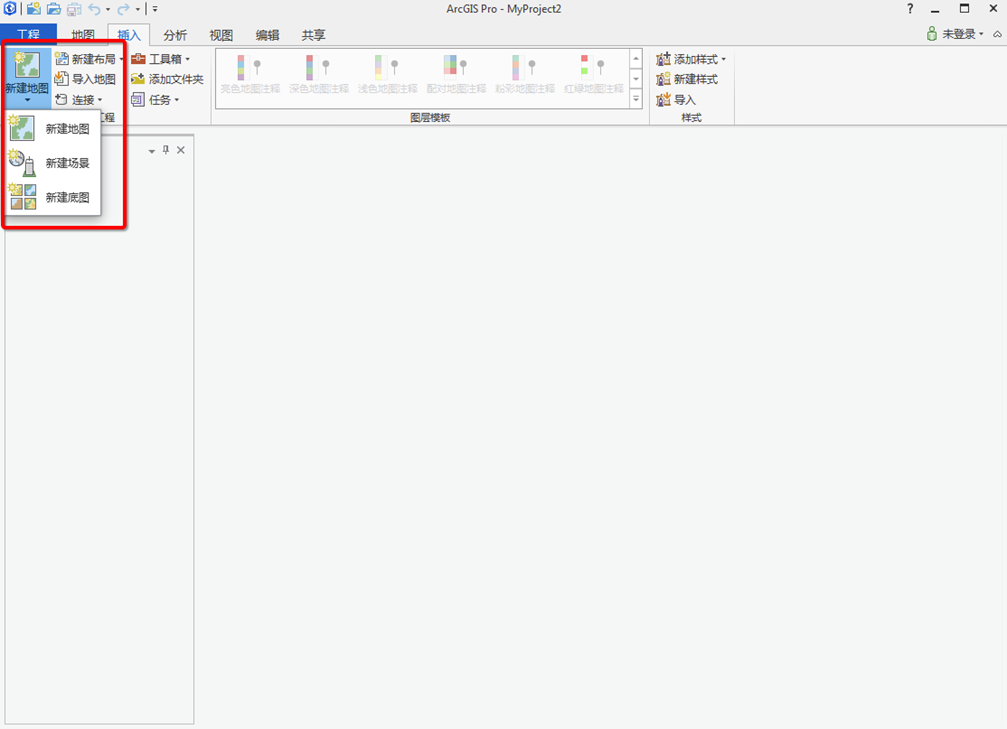Click the 新建地图 ribbon button icon
Screen dimensions: 1007x729
pyautogui.click(x=27, y=66)
